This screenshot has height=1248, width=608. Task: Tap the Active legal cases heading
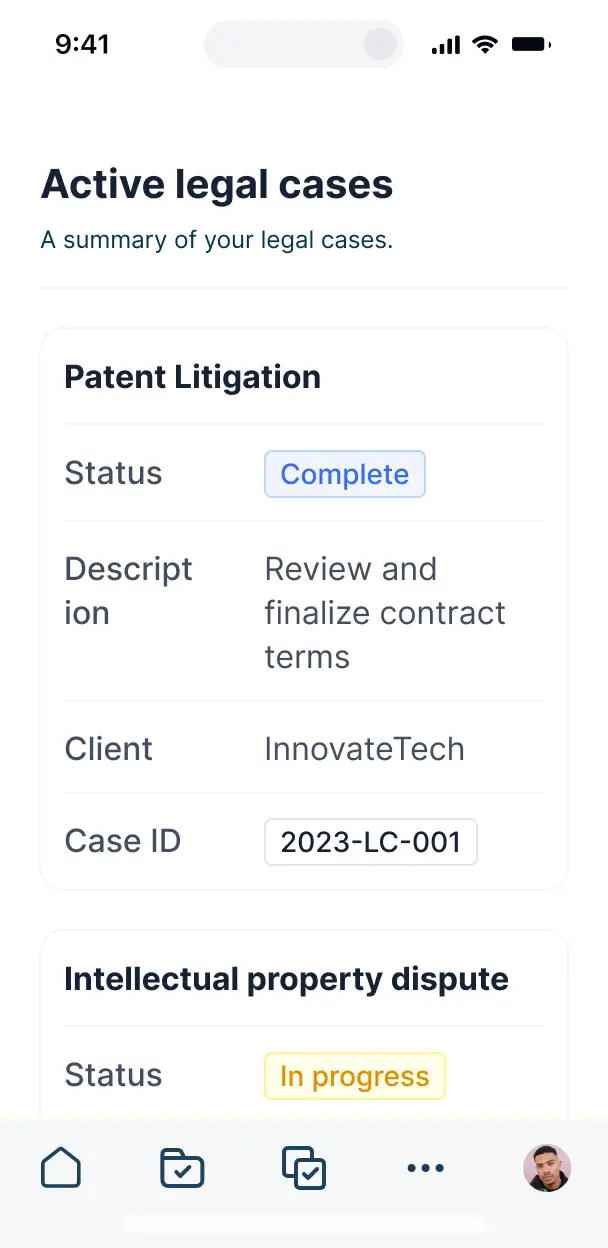(x=217, y=184)
